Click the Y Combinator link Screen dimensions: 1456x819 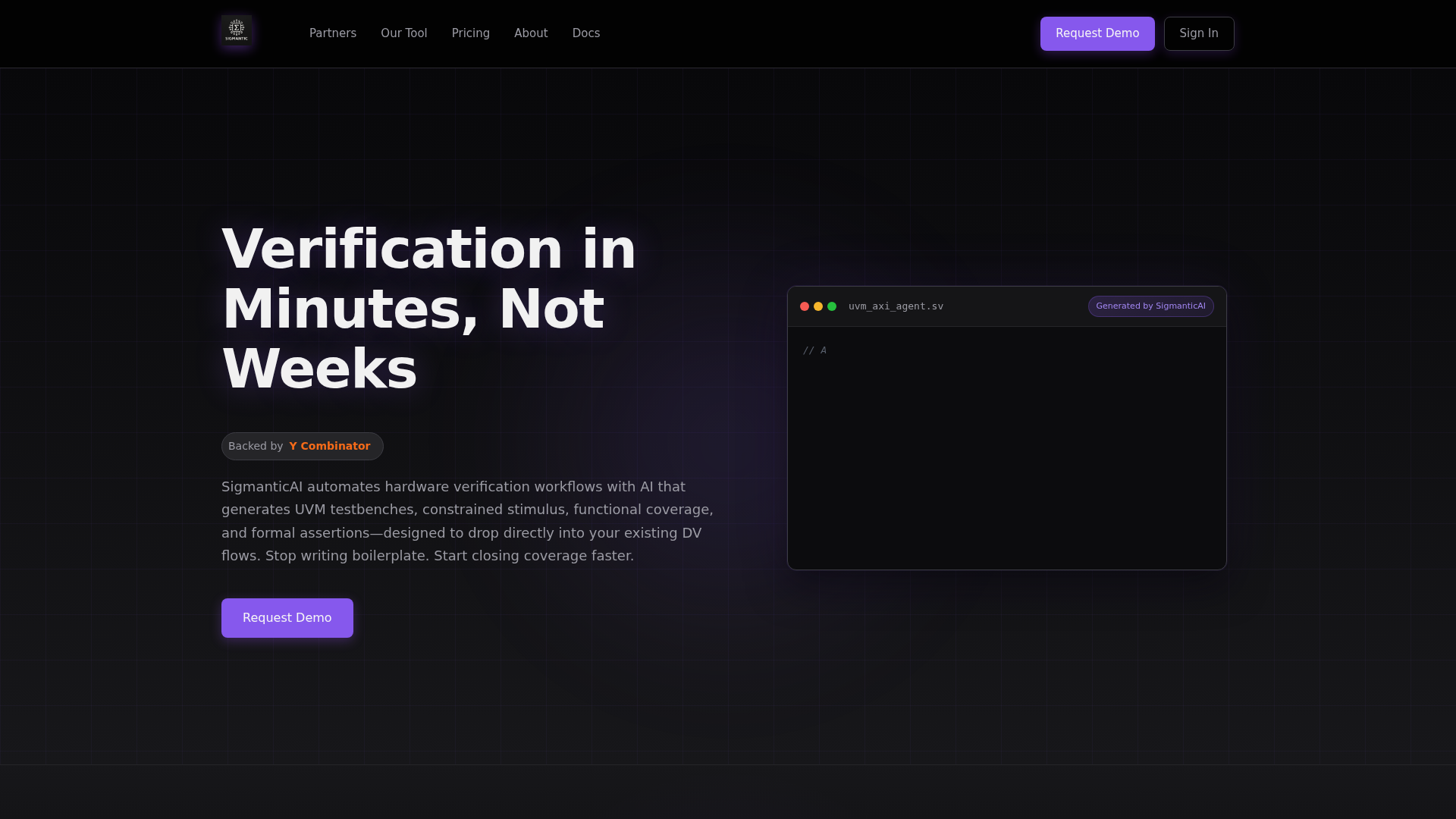329,446
